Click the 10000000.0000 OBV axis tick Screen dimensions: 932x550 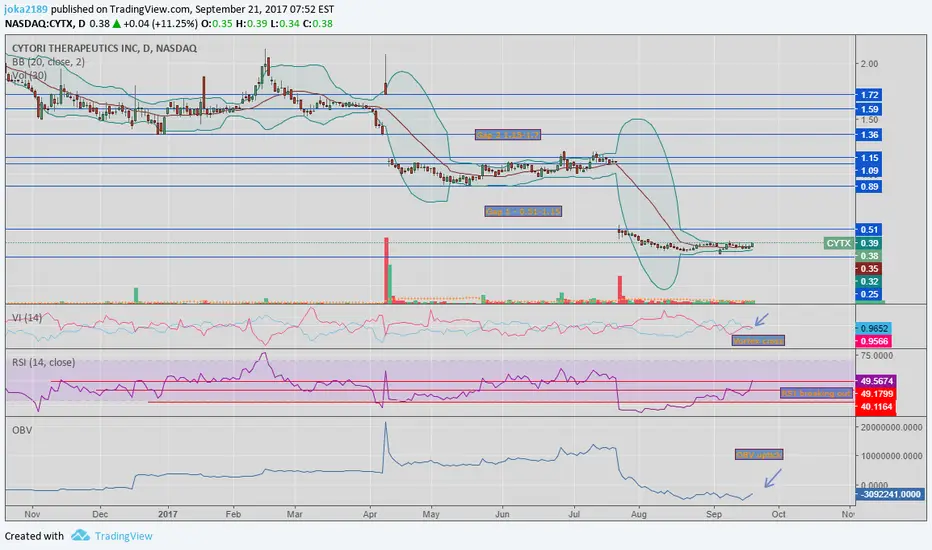coord(891,456)
